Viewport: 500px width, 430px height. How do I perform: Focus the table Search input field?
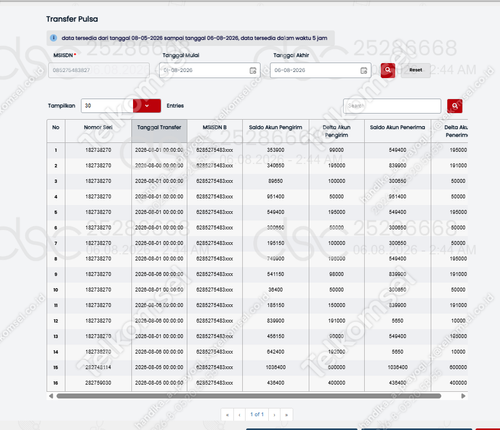(x=392, y=106)
